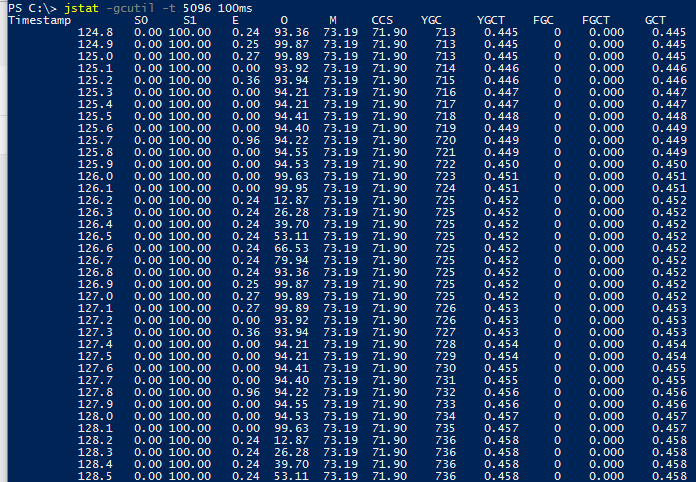This screenshot has height=482, width=696.
Task: Click the process ID '5096' in the command
Action: point(197,8)
